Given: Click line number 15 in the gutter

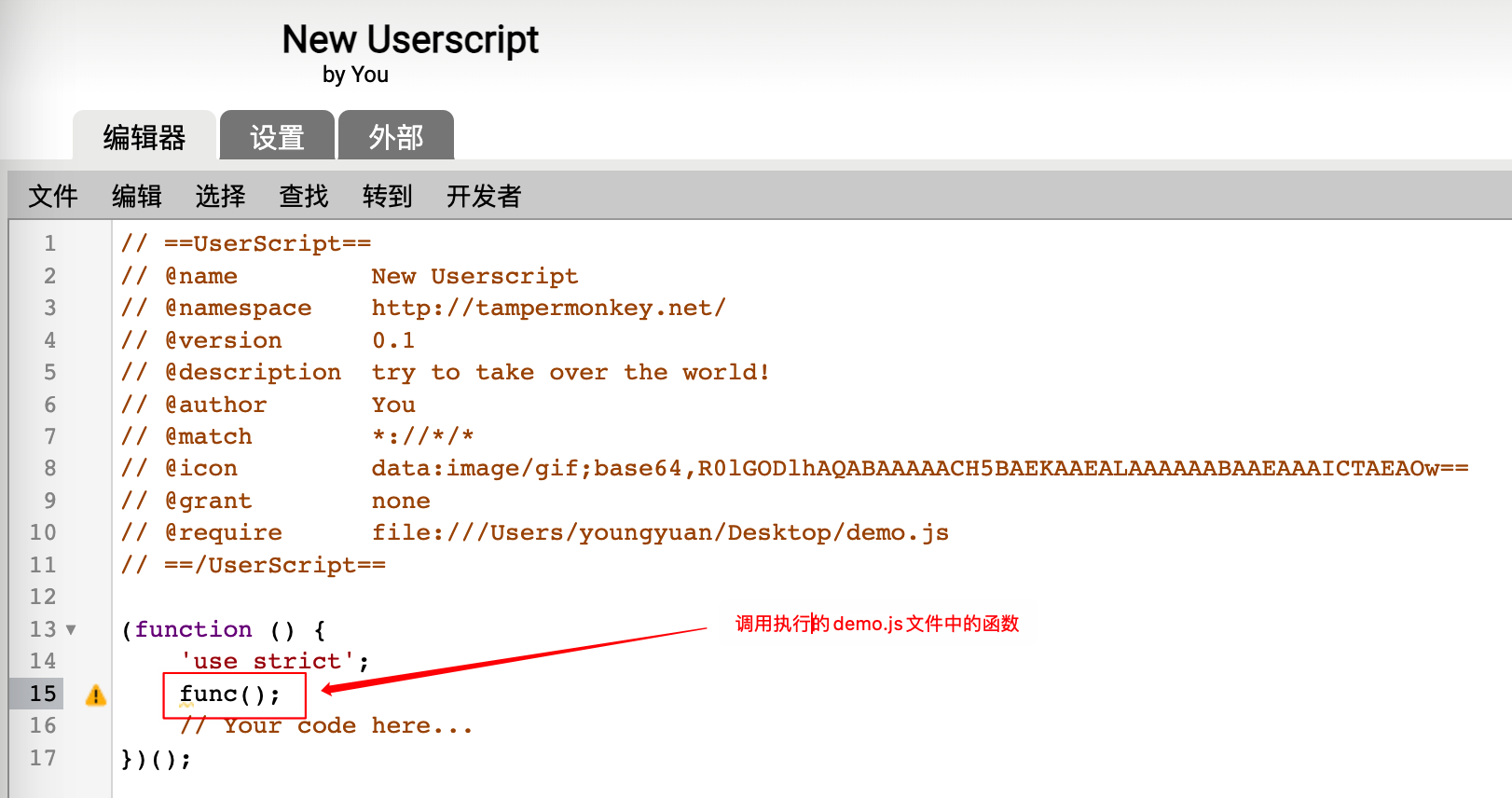Looking at the screenshot, I should tap(43, 694).
